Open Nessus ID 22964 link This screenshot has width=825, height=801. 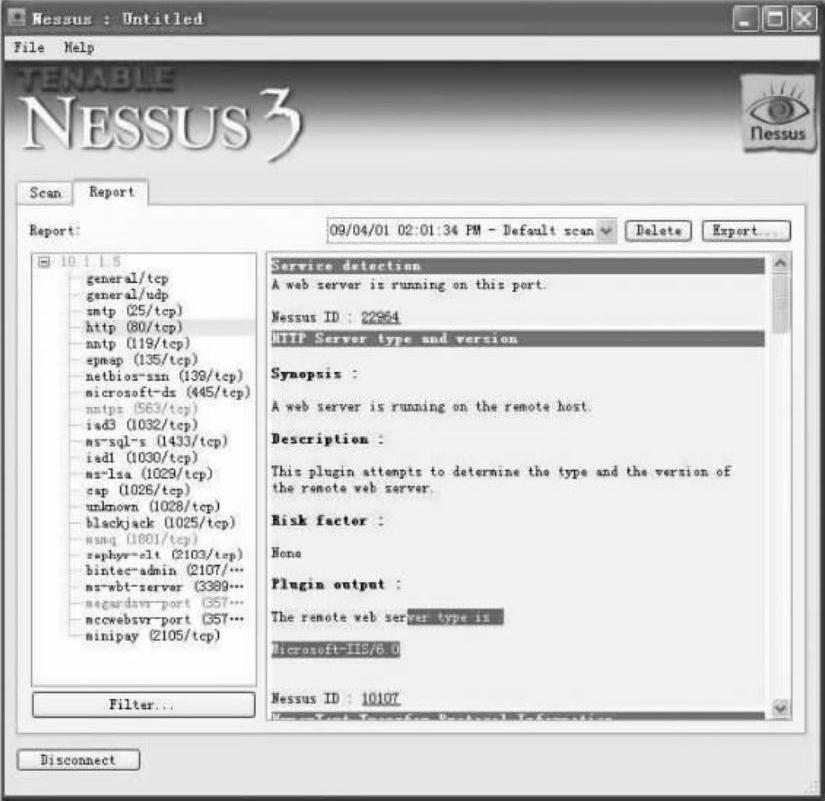[380, 317]
